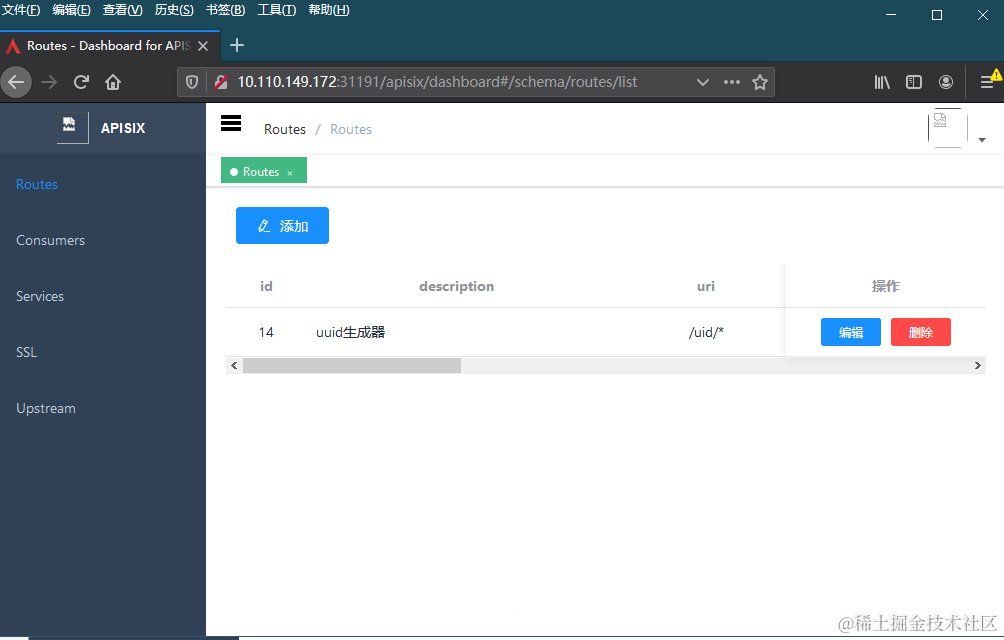Viewport: 1004px width, 640px height.
Task: Bookmark this page with the star icon
Action: (760, 82)
